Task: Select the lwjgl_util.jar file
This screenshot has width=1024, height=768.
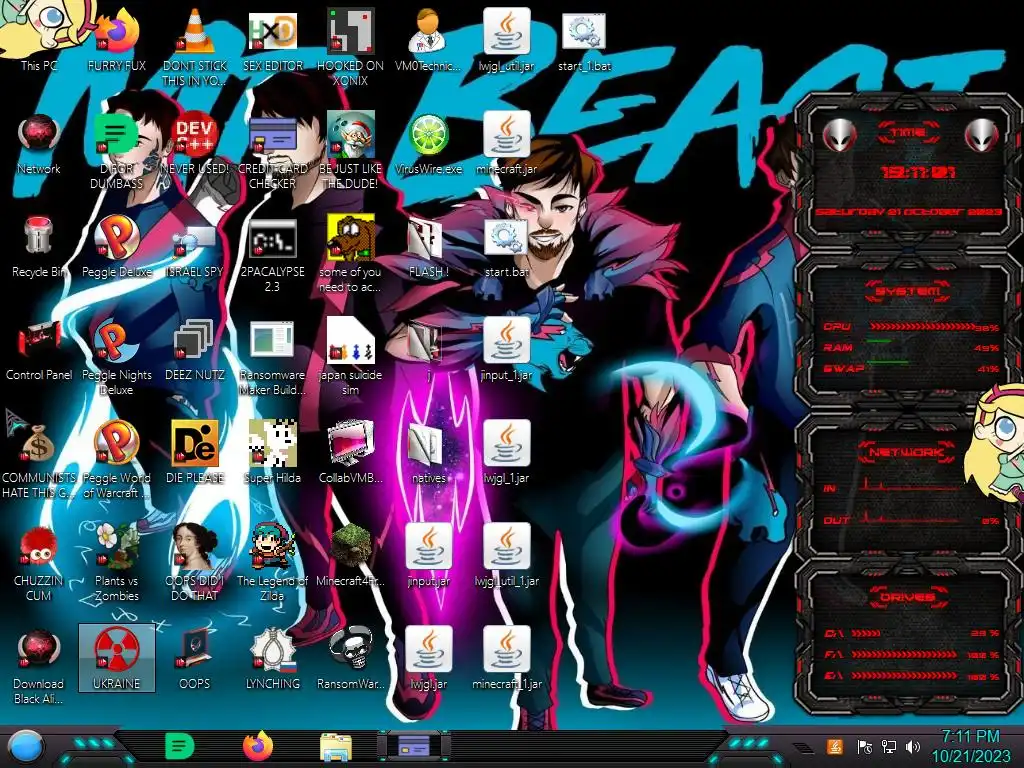Action: [x=507, y=39]
